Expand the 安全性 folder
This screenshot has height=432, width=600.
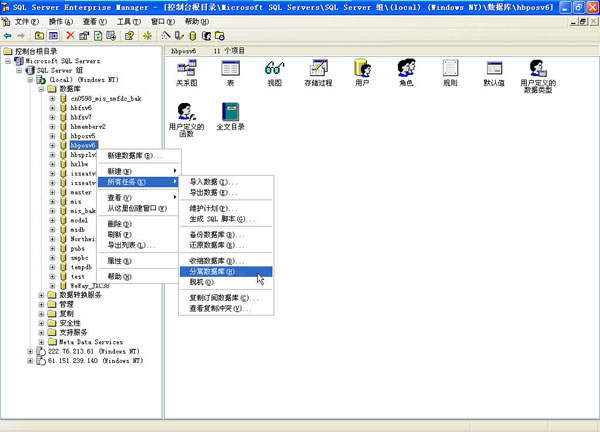[41, 323]
